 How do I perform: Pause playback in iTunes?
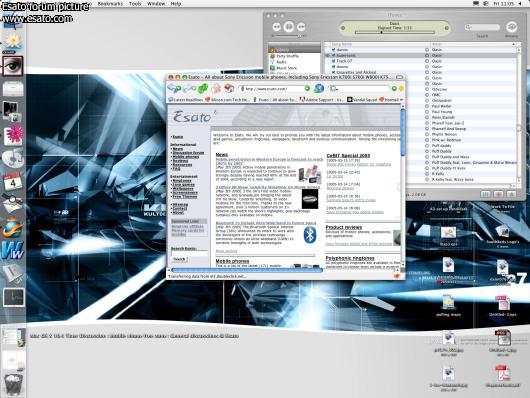click(x=289, y=26)
